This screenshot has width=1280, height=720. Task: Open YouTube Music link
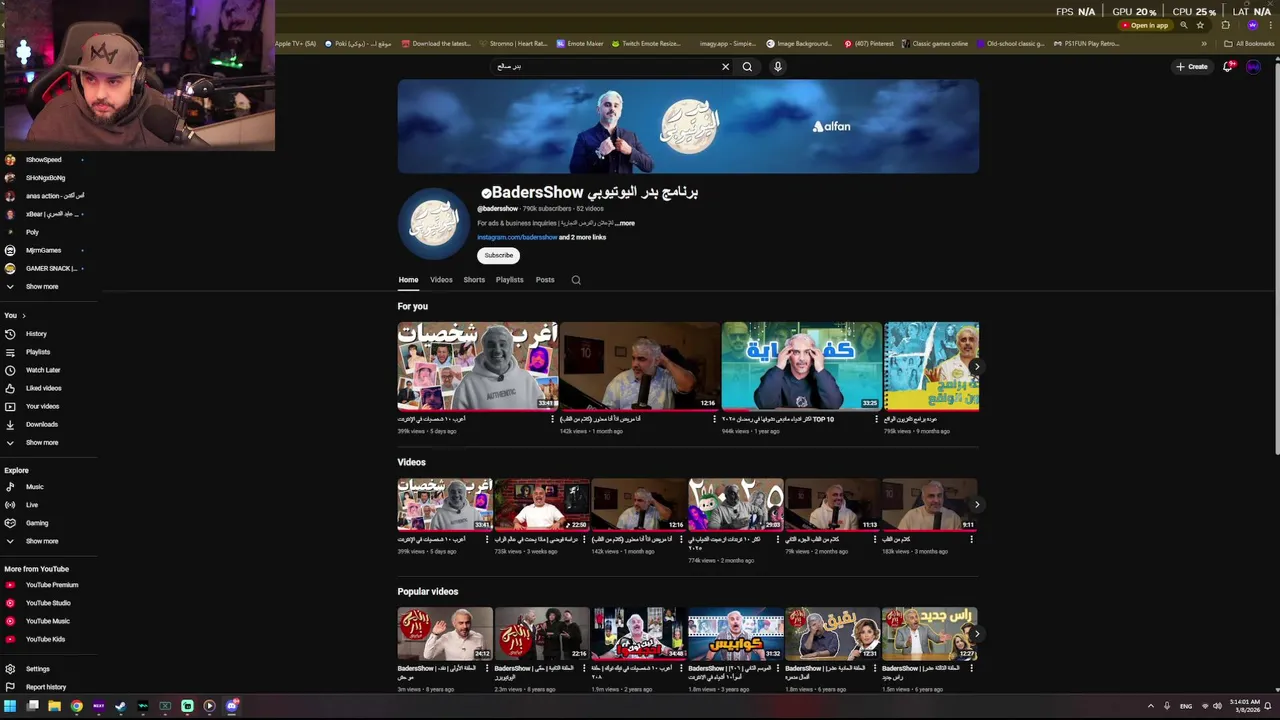[47, 621]
